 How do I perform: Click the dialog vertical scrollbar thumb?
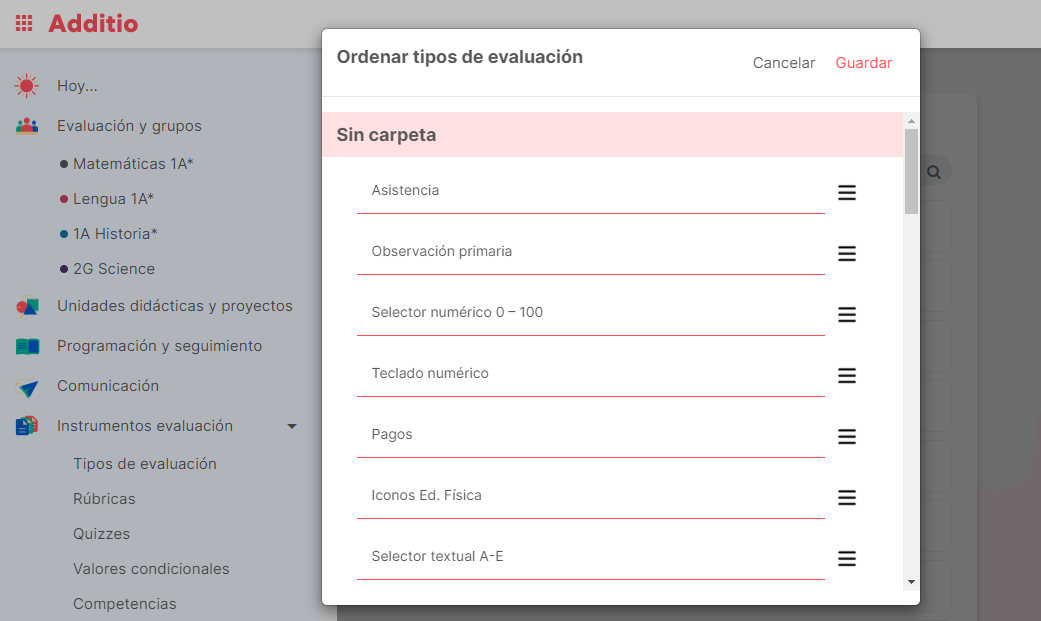click(x=911, y=171)
